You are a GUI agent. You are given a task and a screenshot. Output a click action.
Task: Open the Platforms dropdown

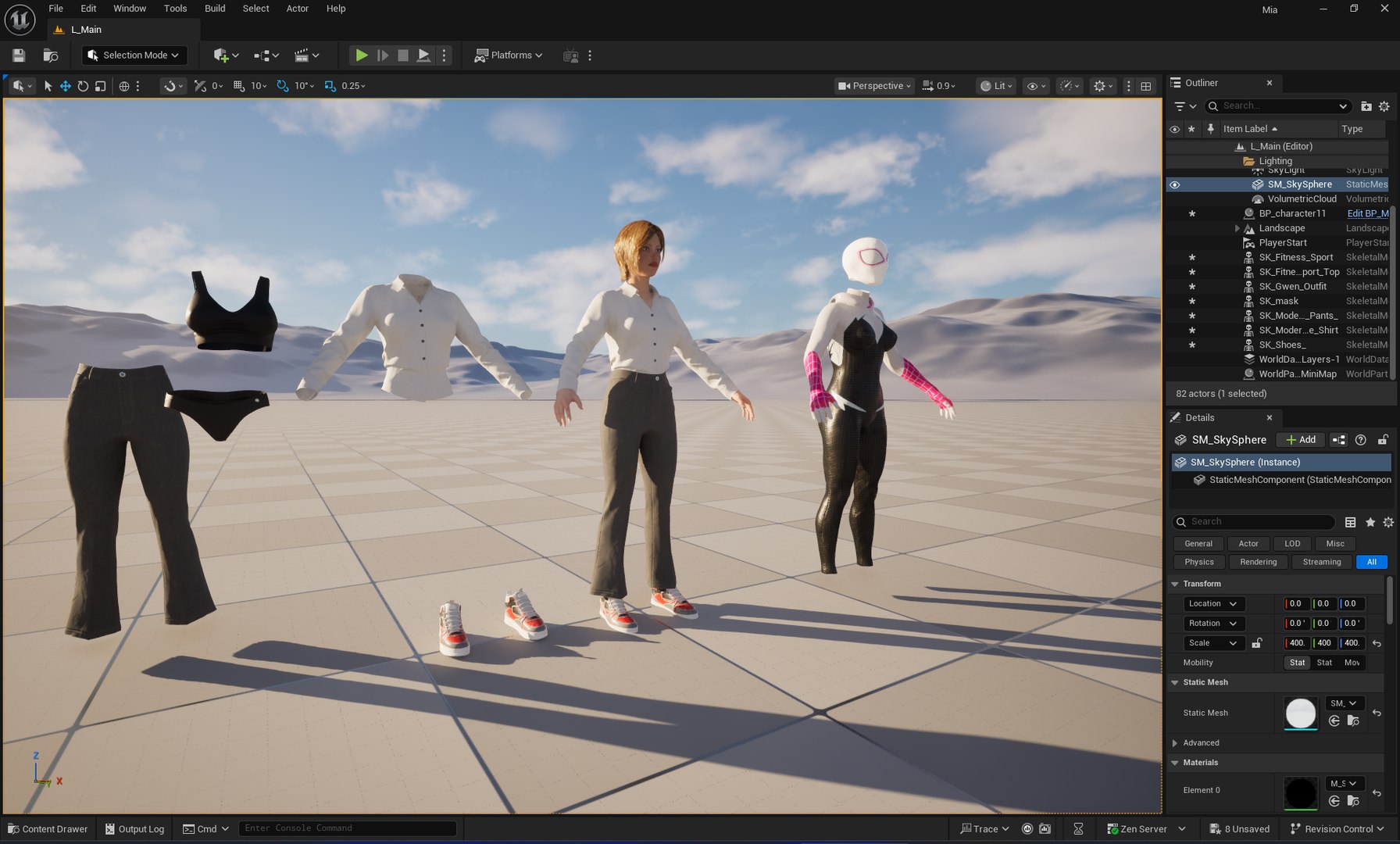coord(508,55)
